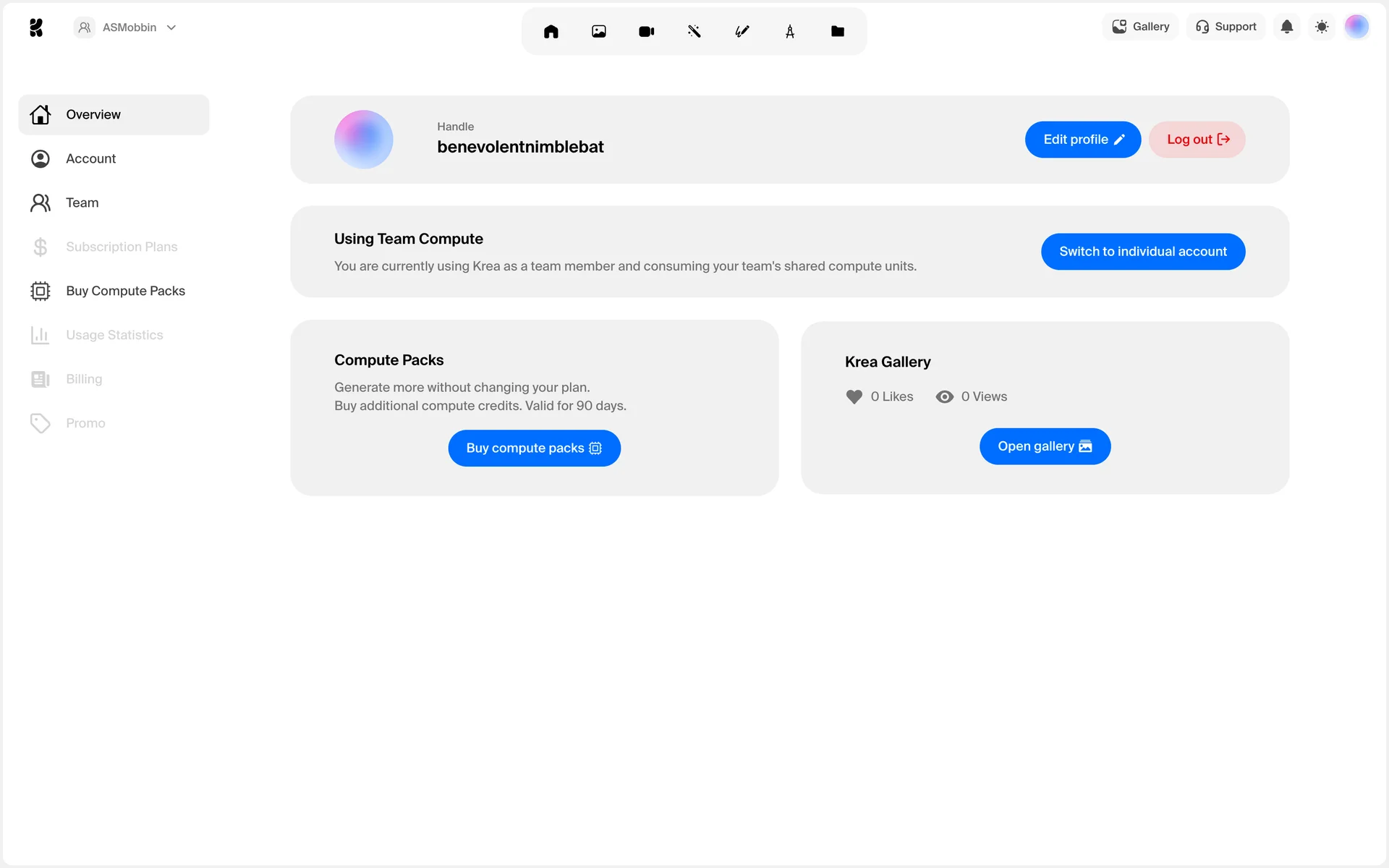1389x868 pixels.
Task: Open the Realtime brush tool icon
Action: [x=742, y=31]
